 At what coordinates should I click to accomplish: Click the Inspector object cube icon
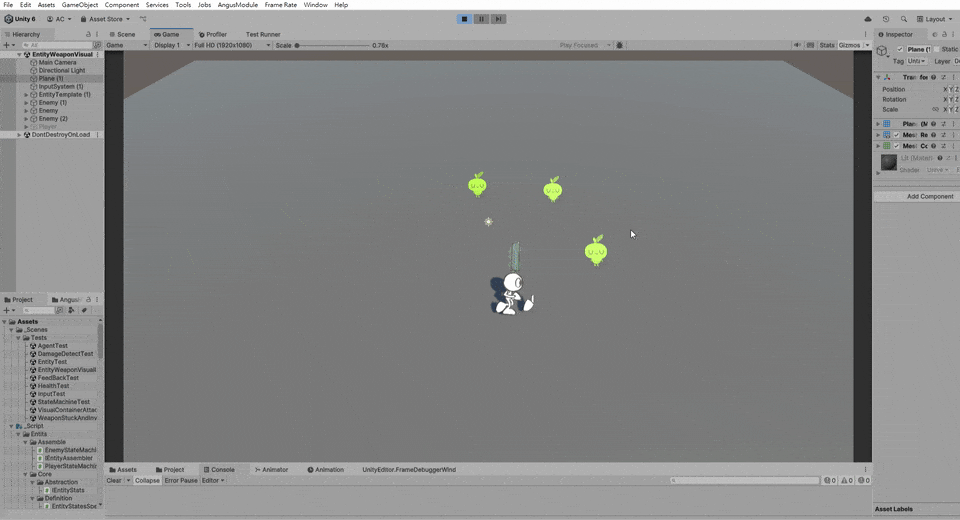[882, 51]
